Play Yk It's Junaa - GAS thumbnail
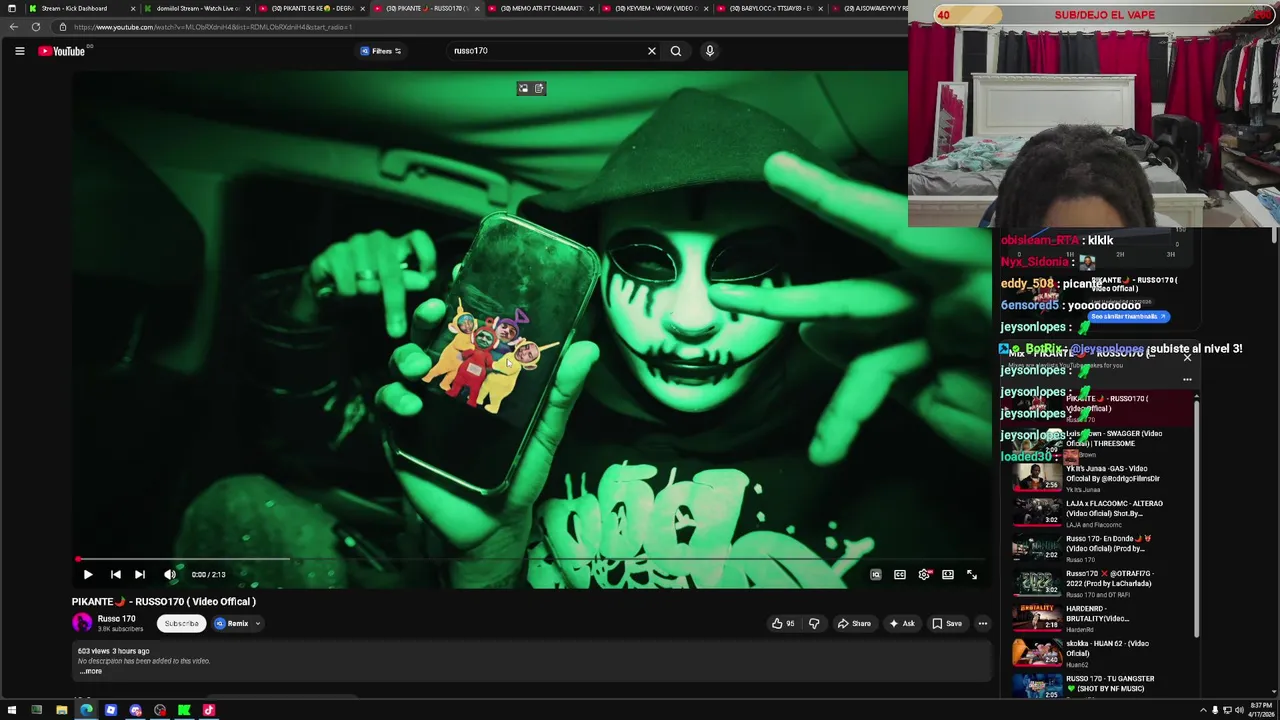The width and height of the screenshot is (1280, 720). 1037,478
